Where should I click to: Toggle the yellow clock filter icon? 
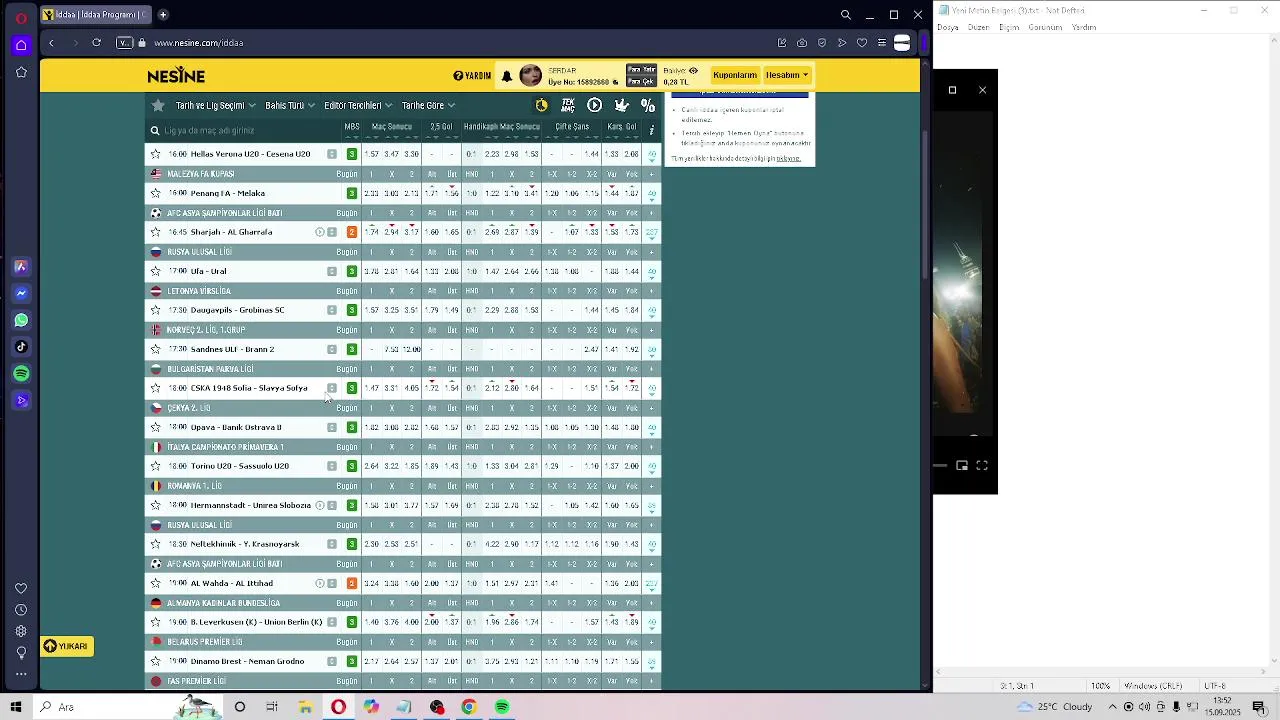coord(541,105)
